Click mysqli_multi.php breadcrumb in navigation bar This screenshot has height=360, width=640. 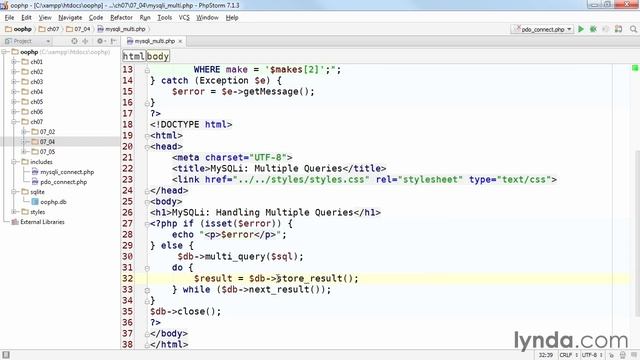tap(122, 29)
